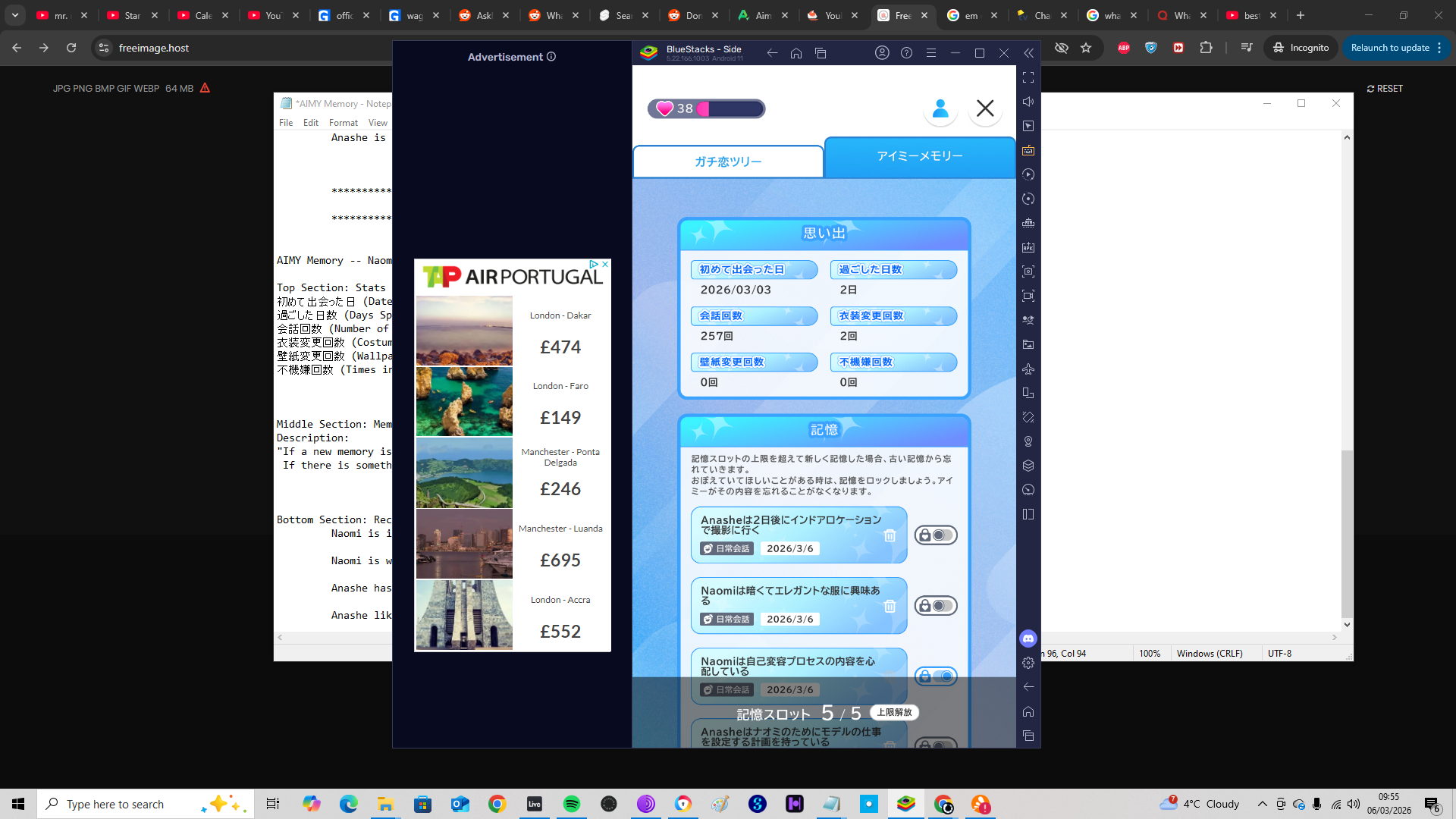Close the AIMY memory screen with X
Image resolution: width=1456 pixels, height=819 pixels.
(x=985, y=108)
